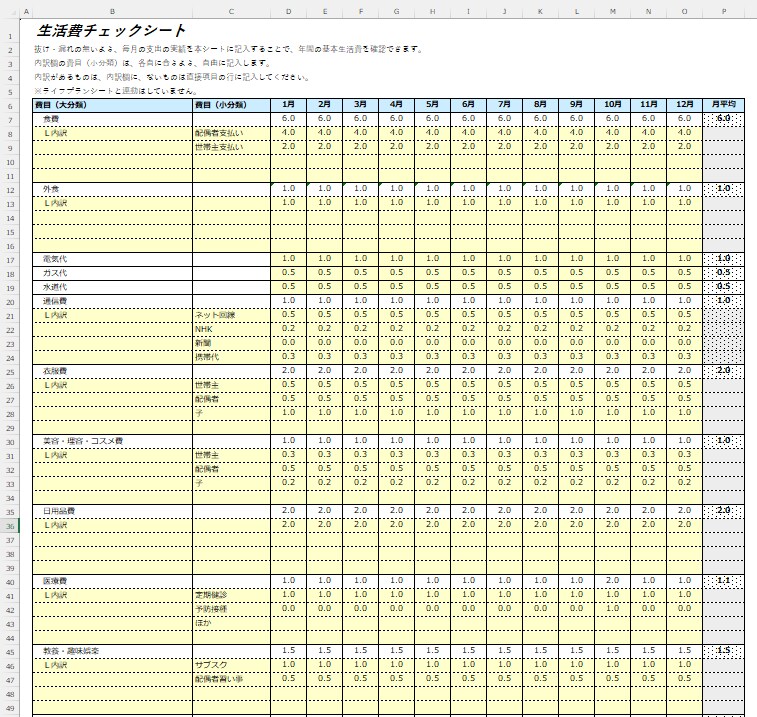Click the 教養・趣味娯楽 monthly average 1.5 cell
Screen dimensions: 757x717
point(724,651)
